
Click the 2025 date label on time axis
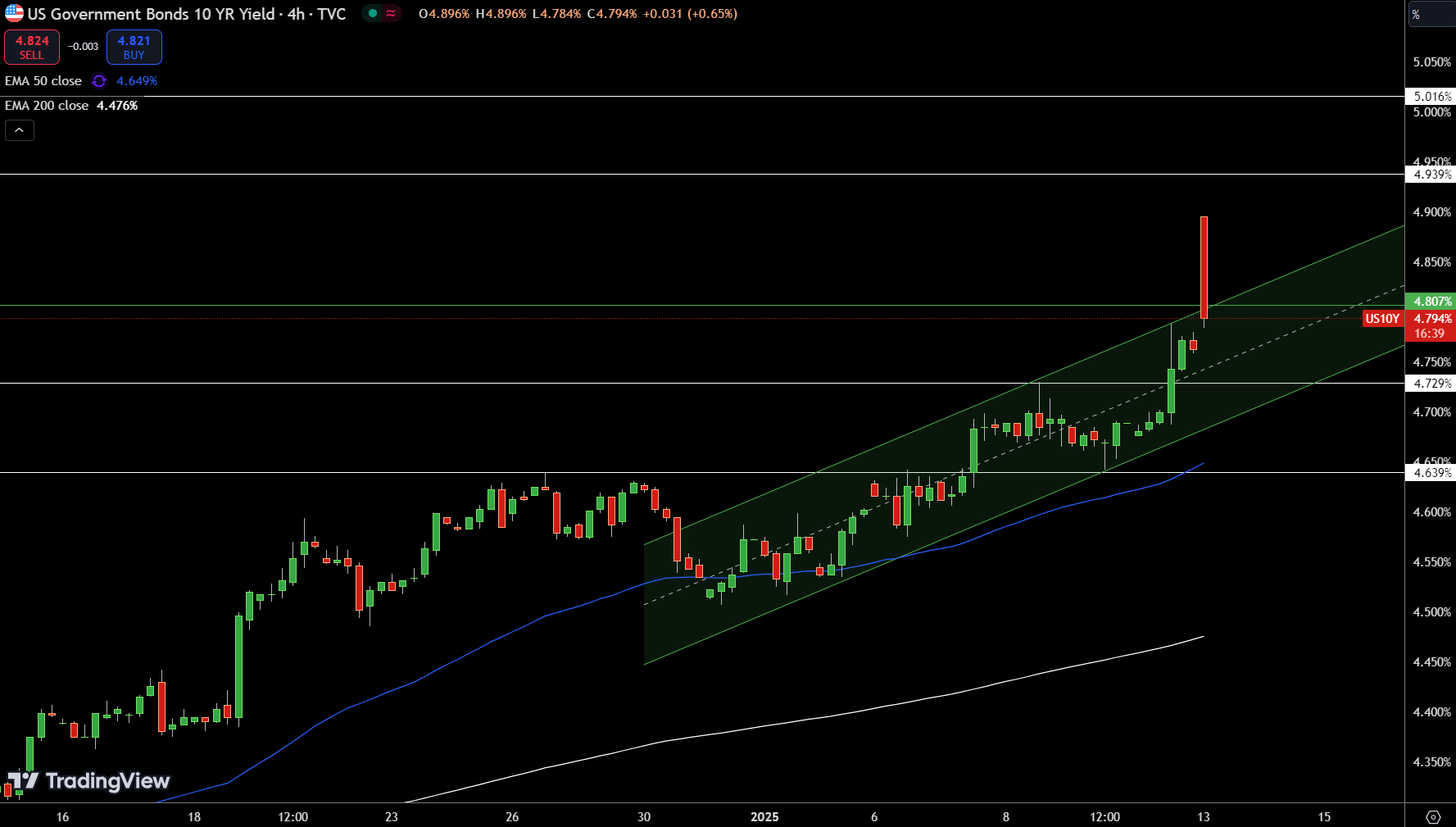coord(764,817)
